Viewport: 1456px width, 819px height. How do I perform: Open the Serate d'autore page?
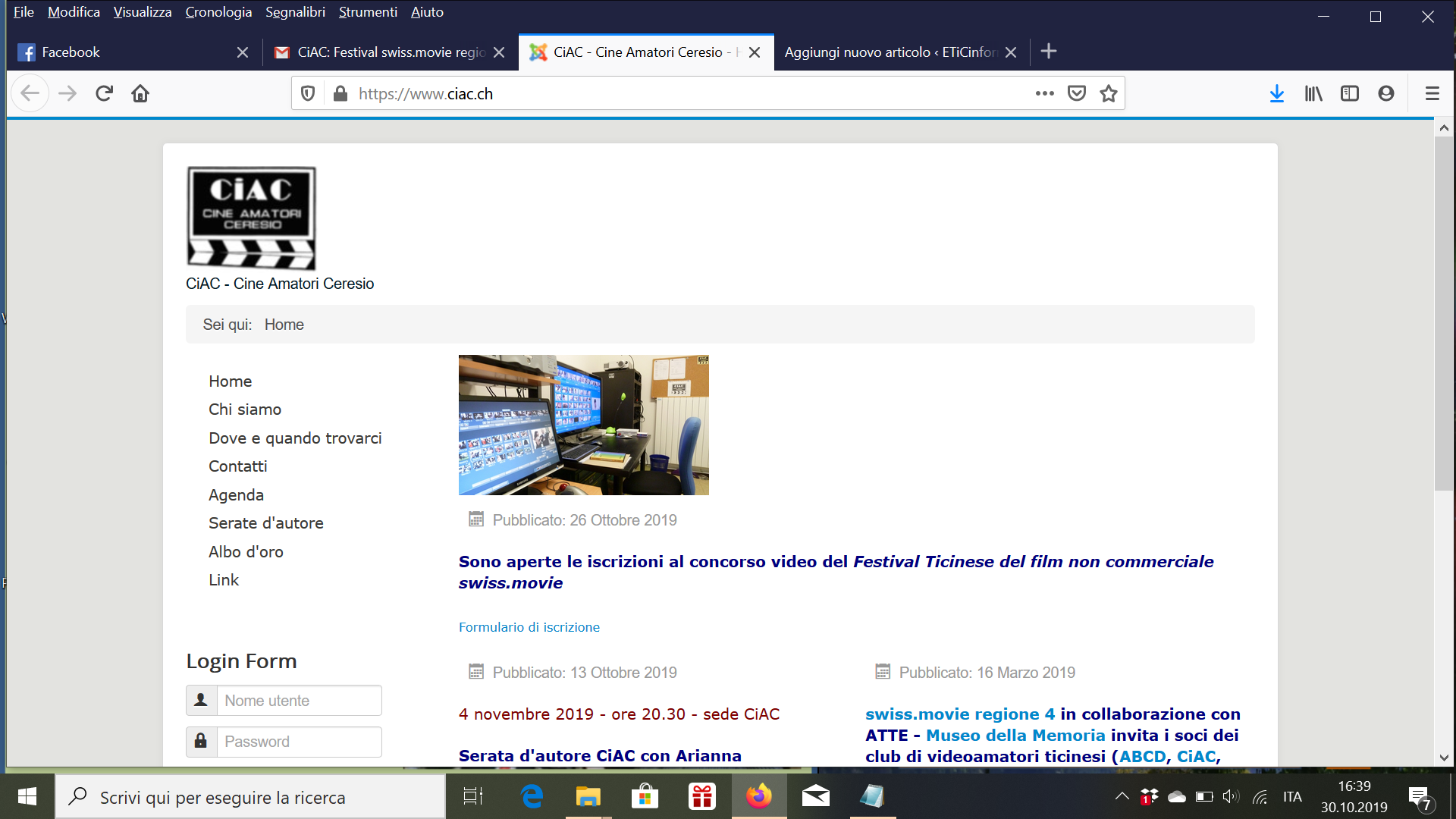pos(266,523)
